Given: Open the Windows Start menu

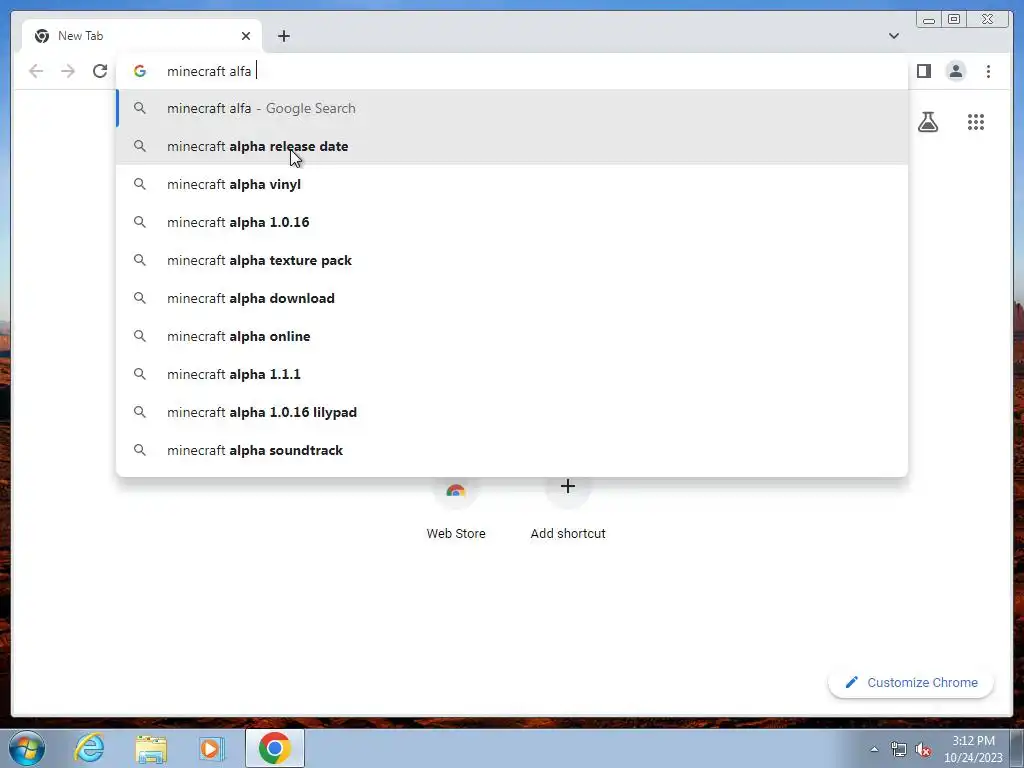Looking at the screenshot, I should point(27,748).
